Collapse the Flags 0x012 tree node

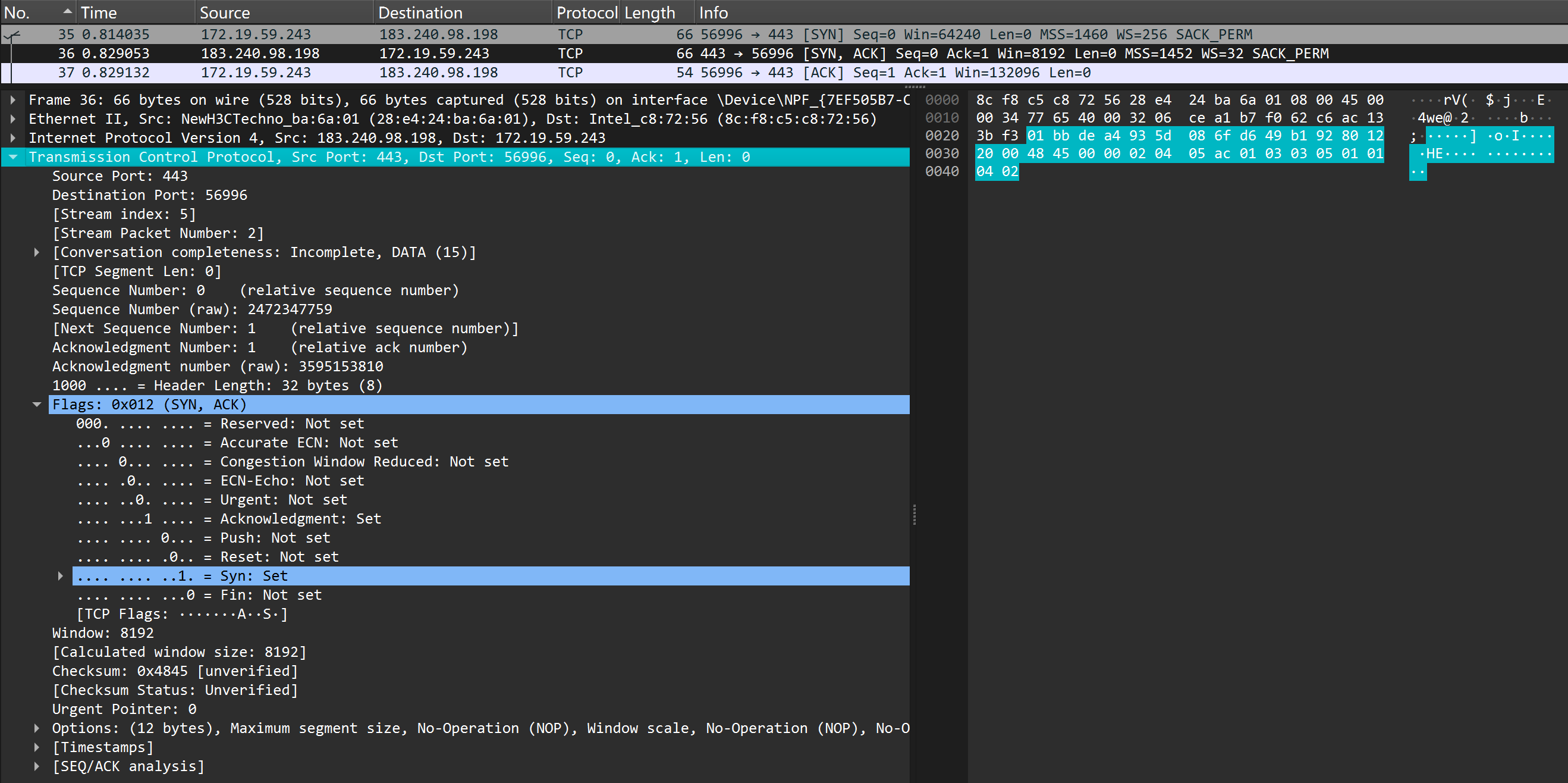click(36, 405)
